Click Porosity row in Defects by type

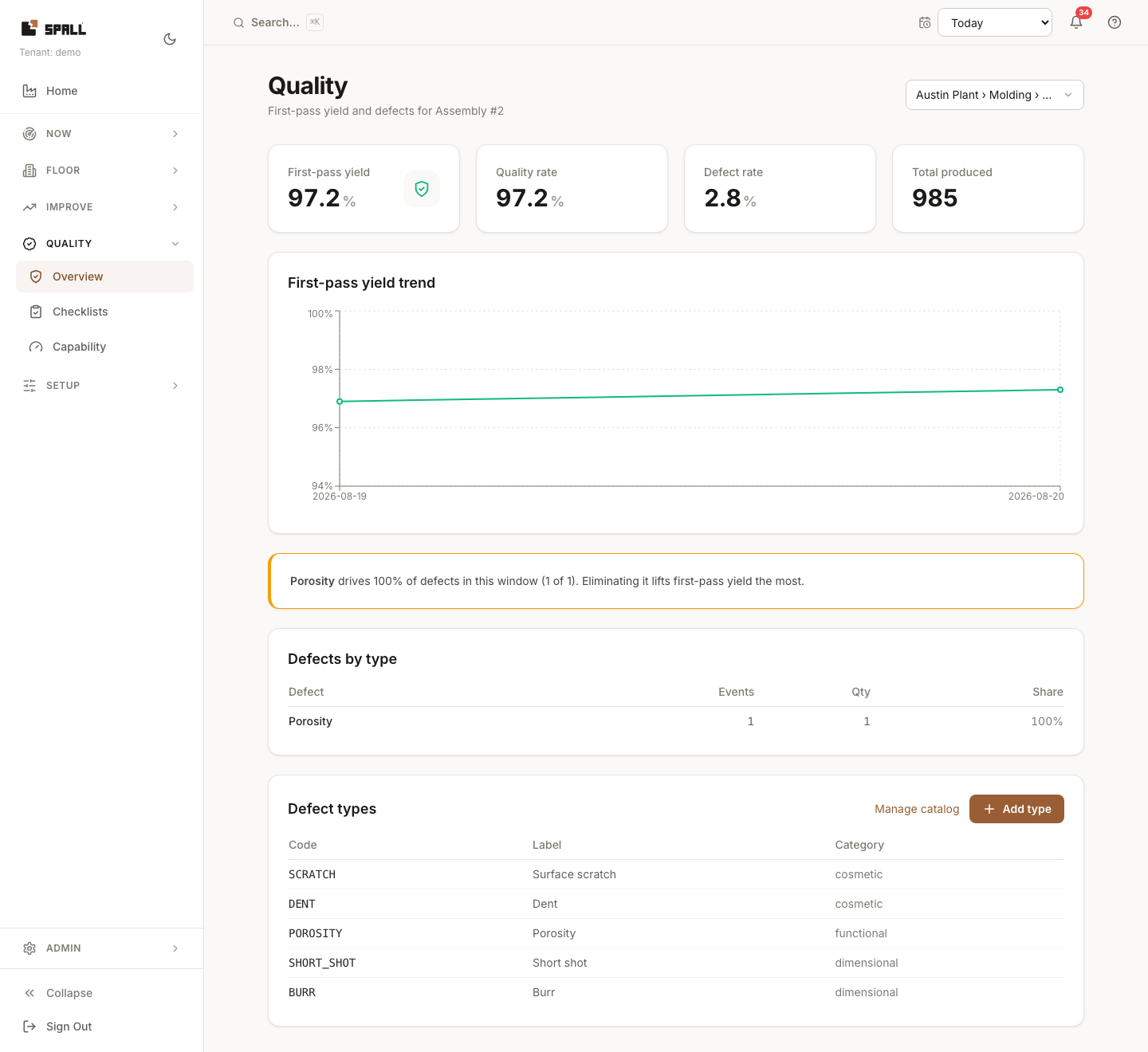click(x=676, y=721)
